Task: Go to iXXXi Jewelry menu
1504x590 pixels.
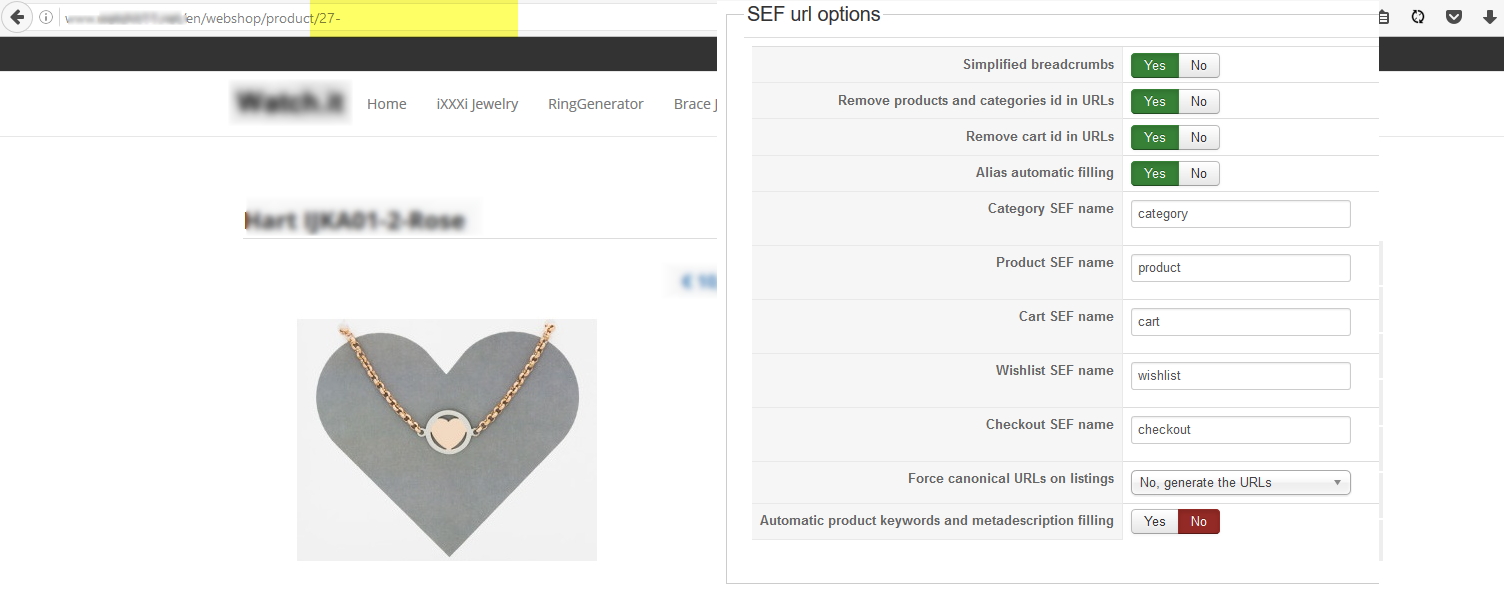Action: point(477,104)
